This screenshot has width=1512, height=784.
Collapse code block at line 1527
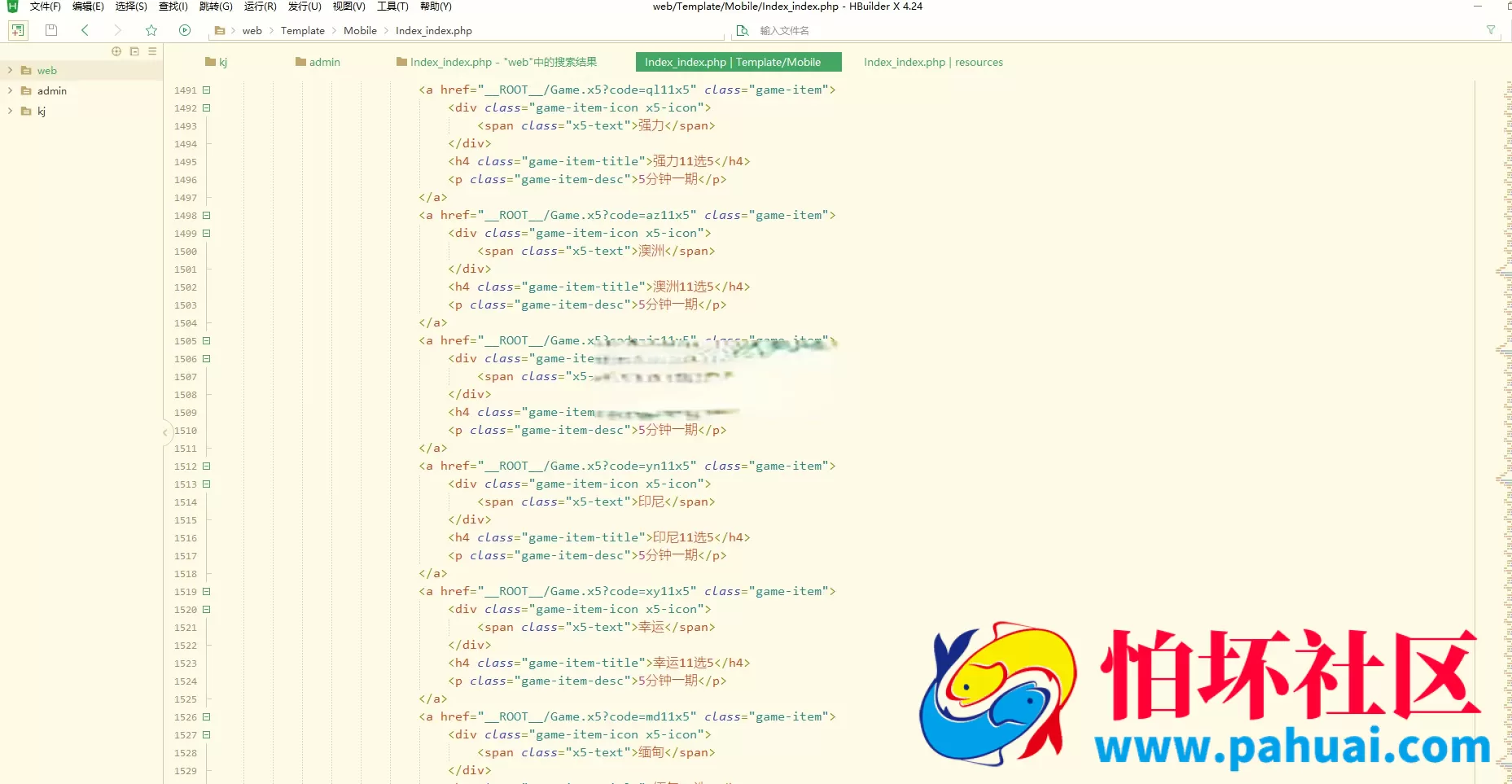click(x=207, y=735)
